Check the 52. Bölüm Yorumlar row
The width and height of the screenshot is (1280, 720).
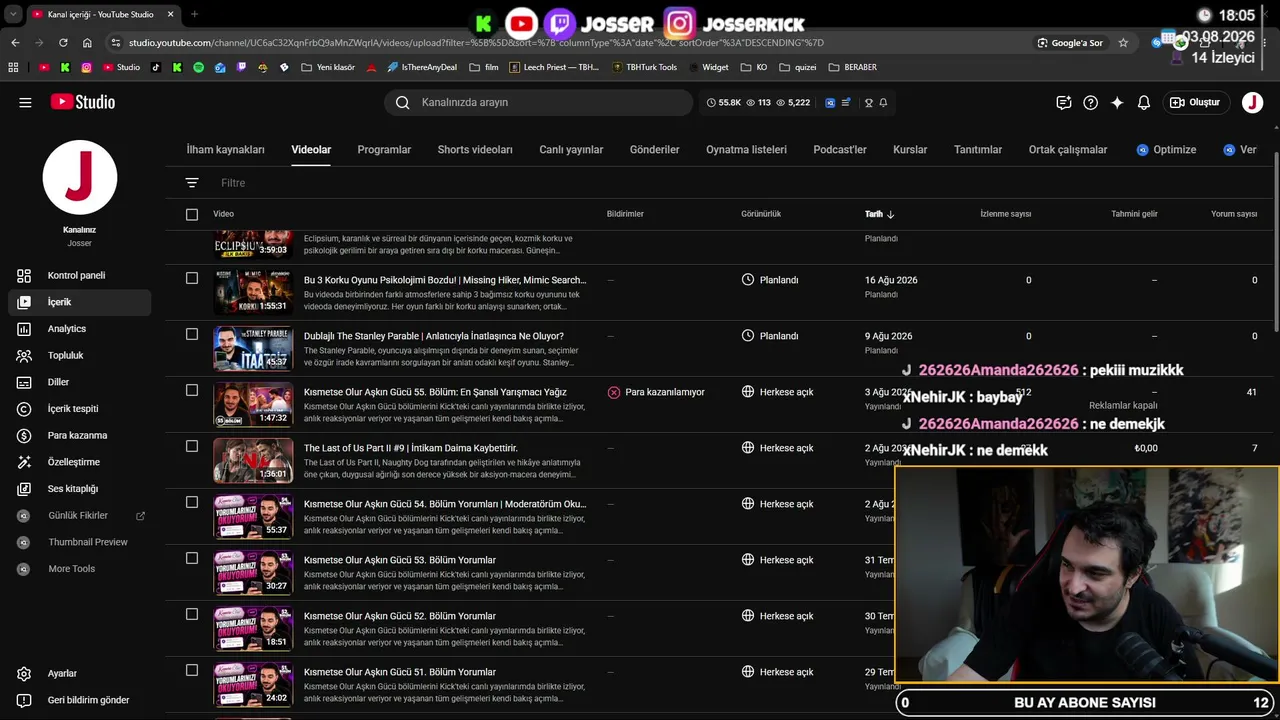click(192, 614)
